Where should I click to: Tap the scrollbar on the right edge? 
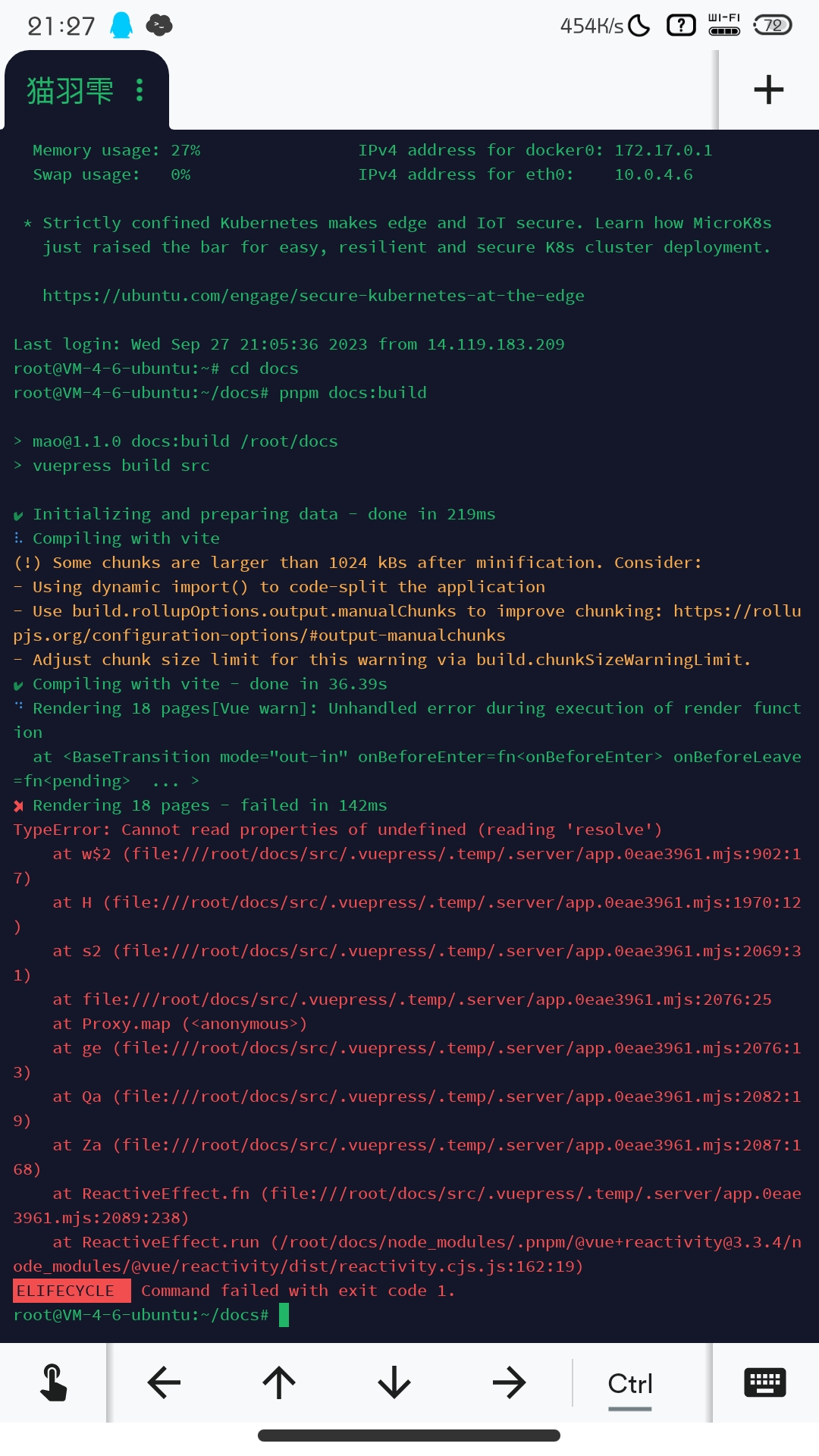pyautogui.click(x=715, y=91)
